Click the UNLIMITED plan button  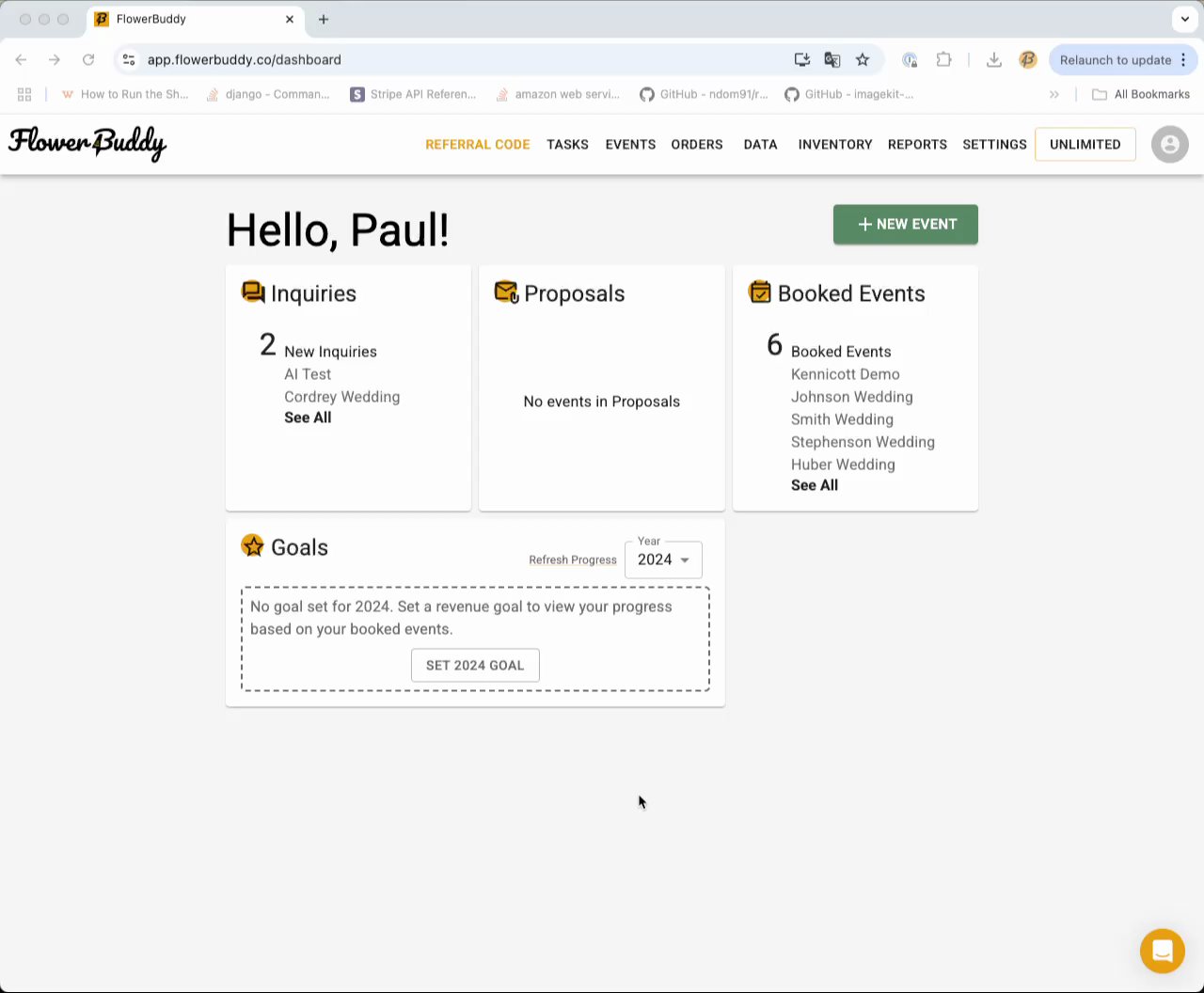point(1085,144)
